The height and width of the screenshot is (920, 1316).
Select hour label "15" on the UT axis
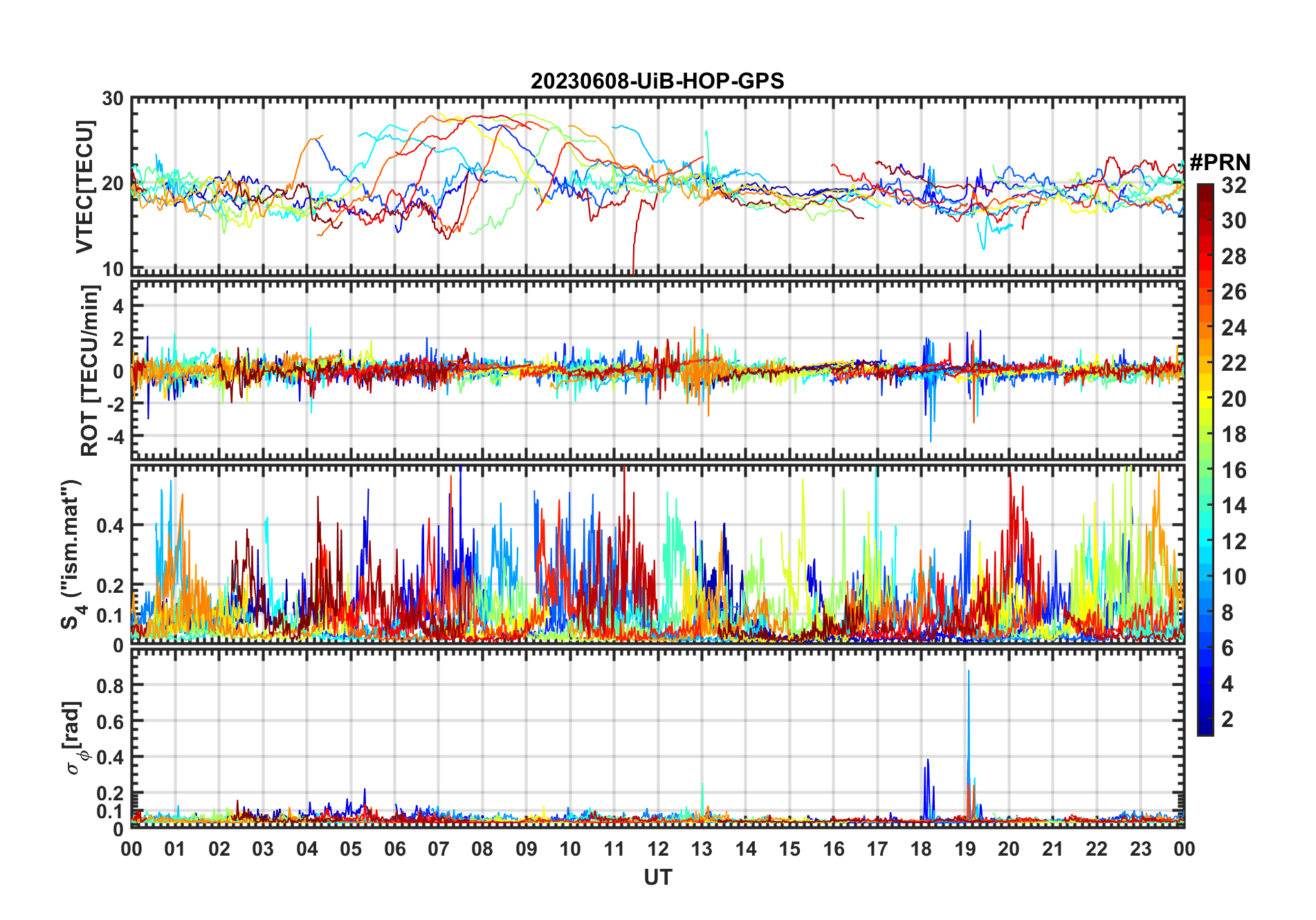[x=789, y=849]
